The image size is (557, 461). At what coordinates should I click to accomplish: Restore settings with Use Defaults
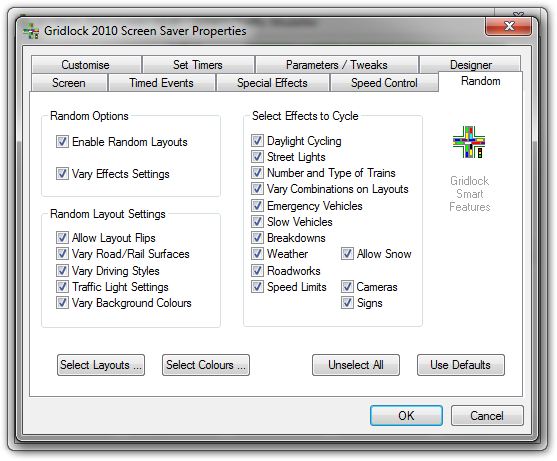[461, 365]
